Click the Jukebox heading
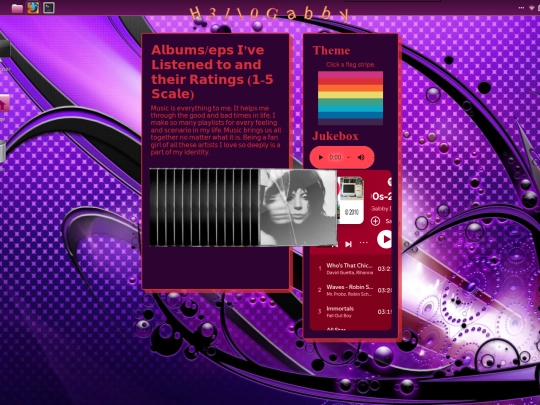Screen dimensions: 540x405 335,136
